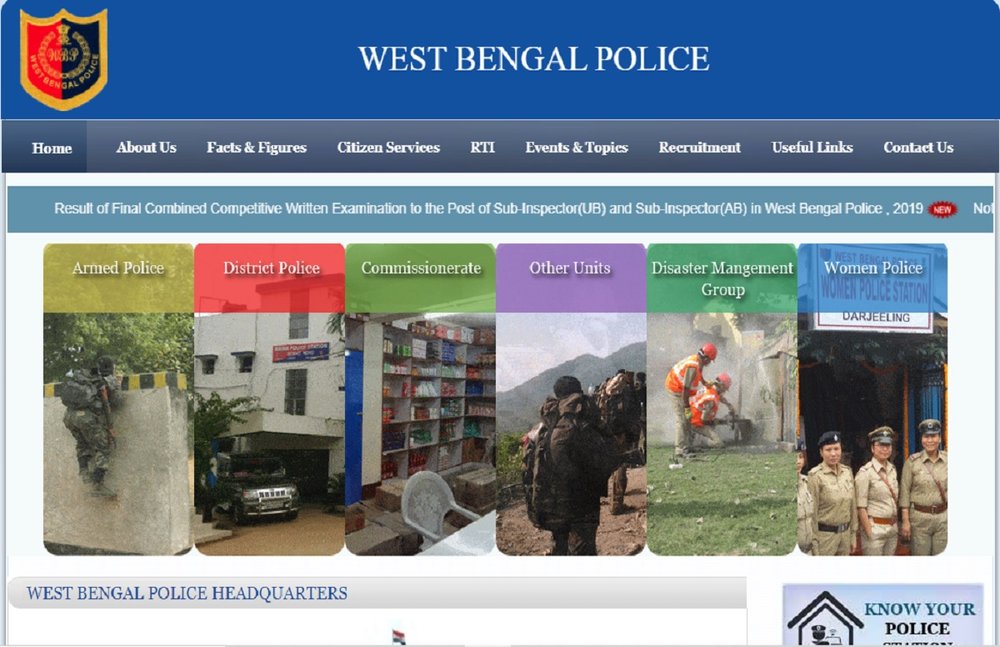This screenshot has height=647, width=1000.
Task: Select the District Police tile
Action: (x=269, y=399)
